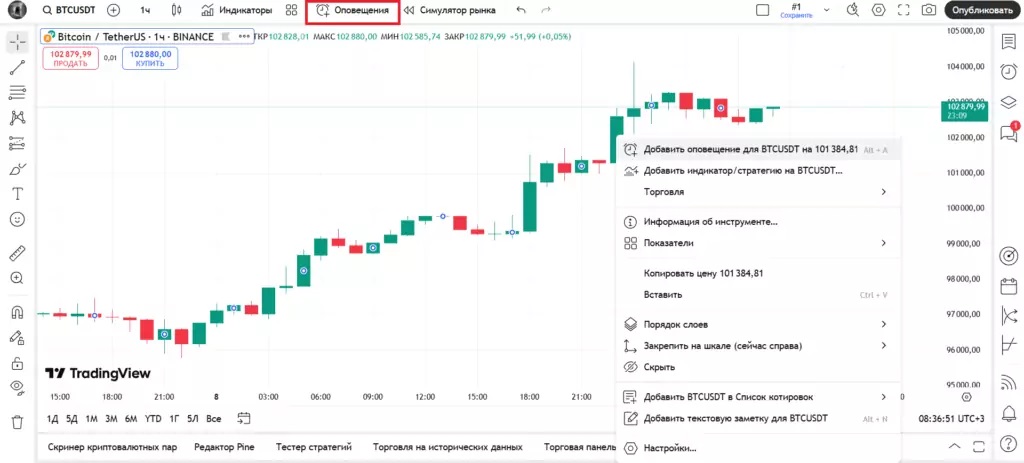Switch to fullscreen mode
Viewport: 1024px width, 463px height.
[x=904, y=10]
